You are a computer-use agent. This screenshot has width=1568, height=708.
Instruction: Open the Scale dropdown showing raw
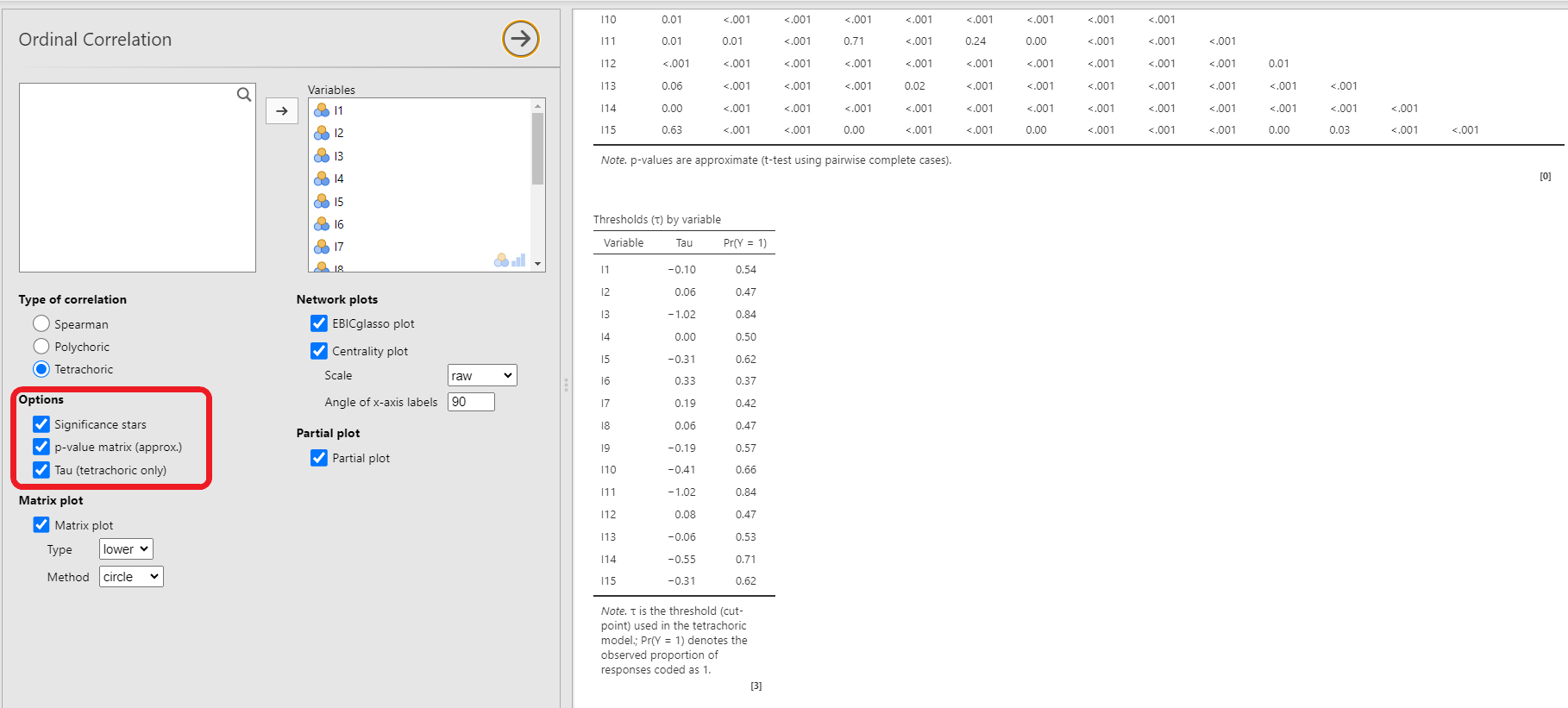[x=482, y=375]
